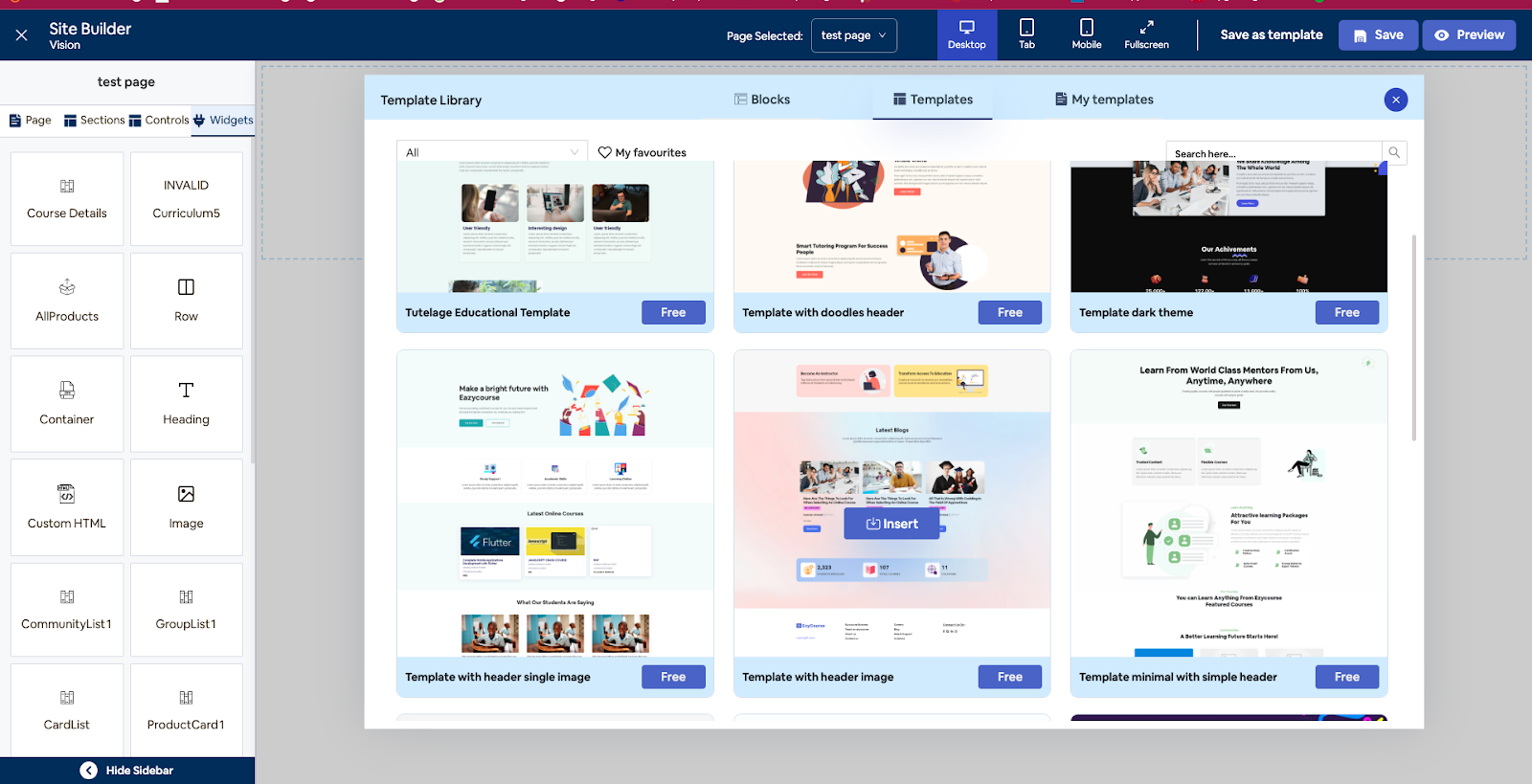
Task: Open the Sections tab in sidebar
Action: coord(94,120)
